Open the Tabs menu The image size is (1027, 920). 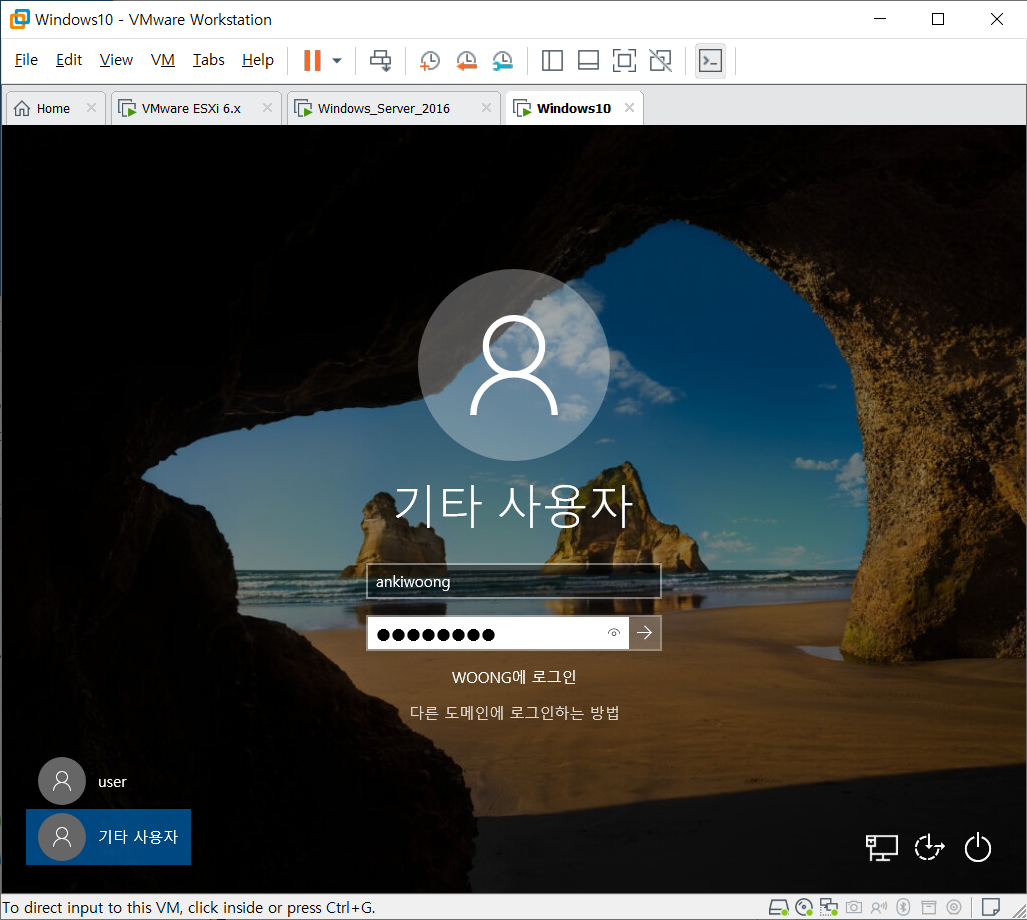(x=208, y=60)
